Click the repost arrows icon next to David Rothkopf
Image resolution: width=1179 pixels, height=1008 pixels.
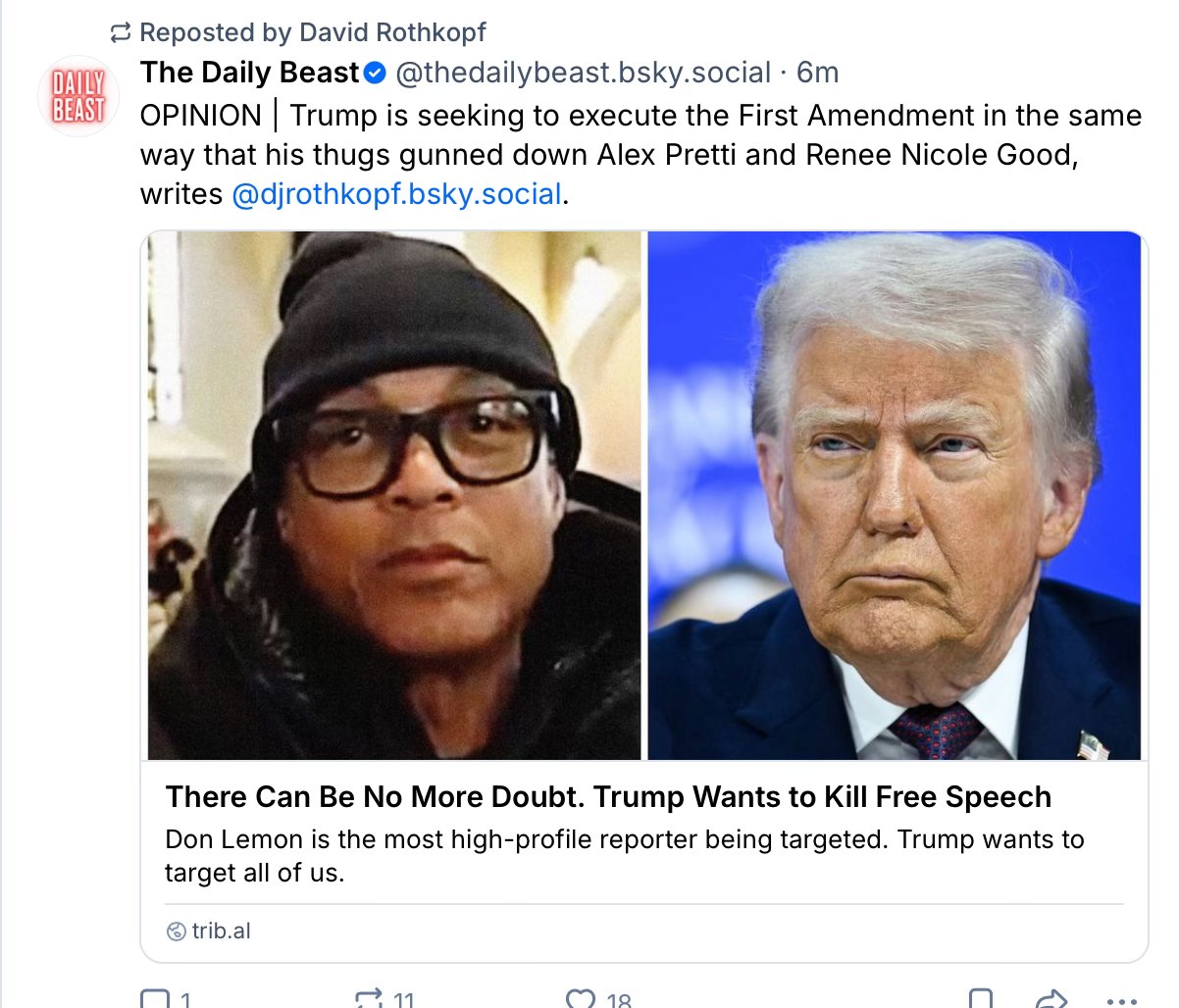pos(119,31)
